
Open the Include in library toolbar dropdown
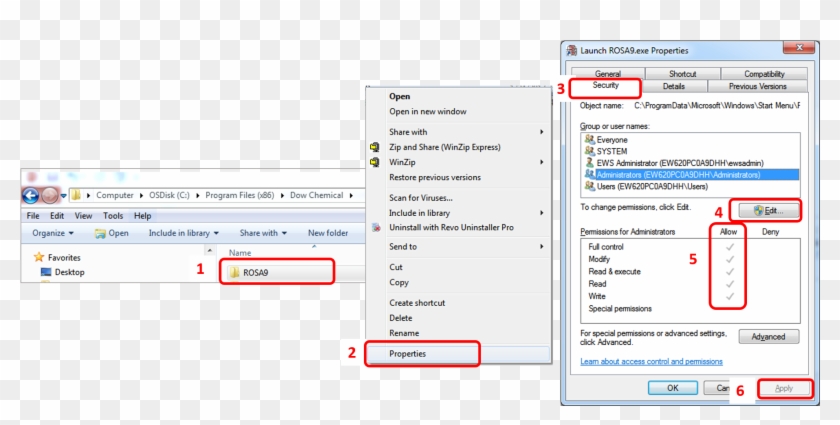coord(184,233)
